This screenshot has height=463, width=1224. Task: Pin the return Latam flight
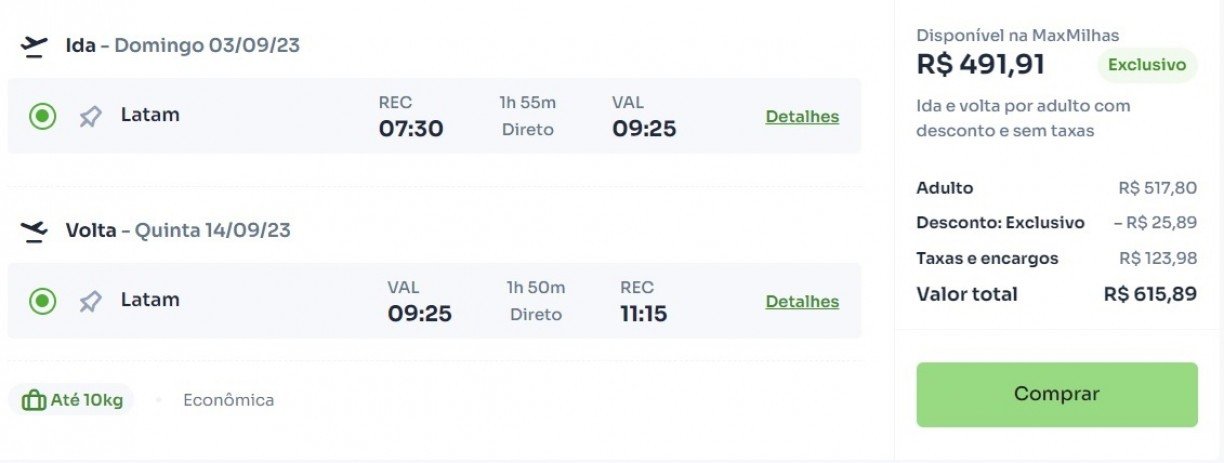90,301
